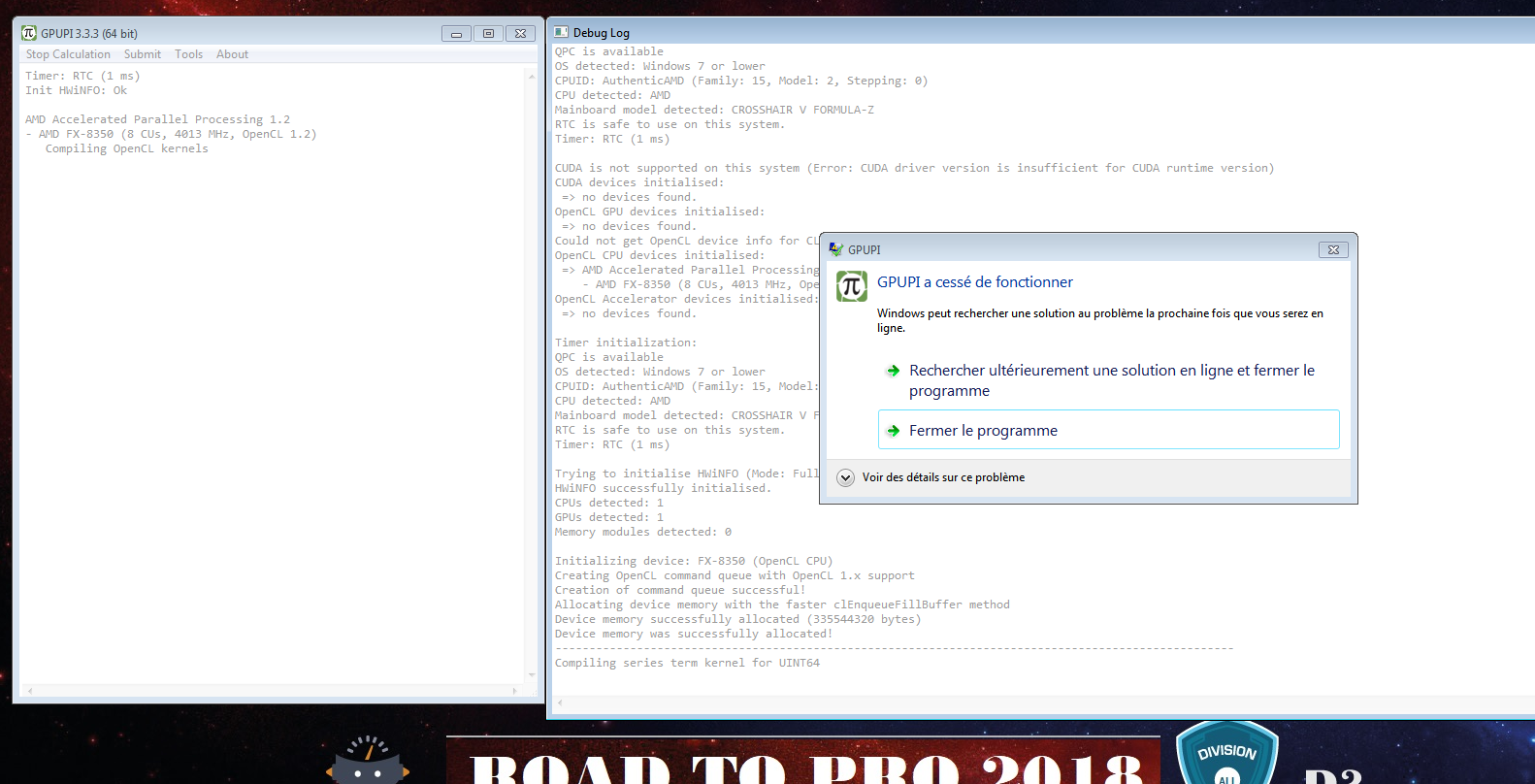The width and height of the screenshot is (1535, 784).
Task: Close the GPUPI 3.3.3 main window
Action: tap(520, 33)
